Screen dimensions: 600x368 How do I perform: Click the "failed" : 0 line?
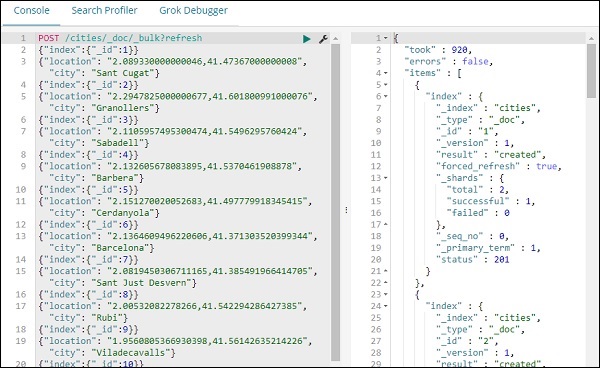click(x=478, y=213)
